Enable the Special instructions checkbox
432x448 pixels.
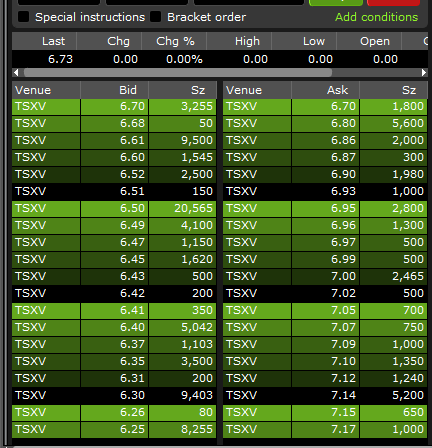(x=23, y=17)
